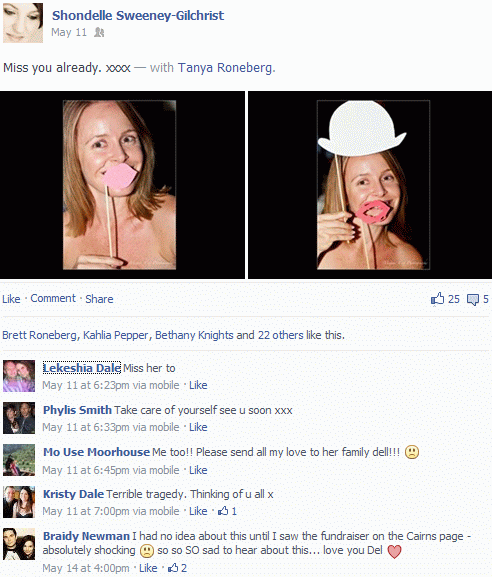The height and width of the screenshot is (577, 492).
Task: Open Tanya Roneberg's tagged profile link
Action: click(225, 68)
